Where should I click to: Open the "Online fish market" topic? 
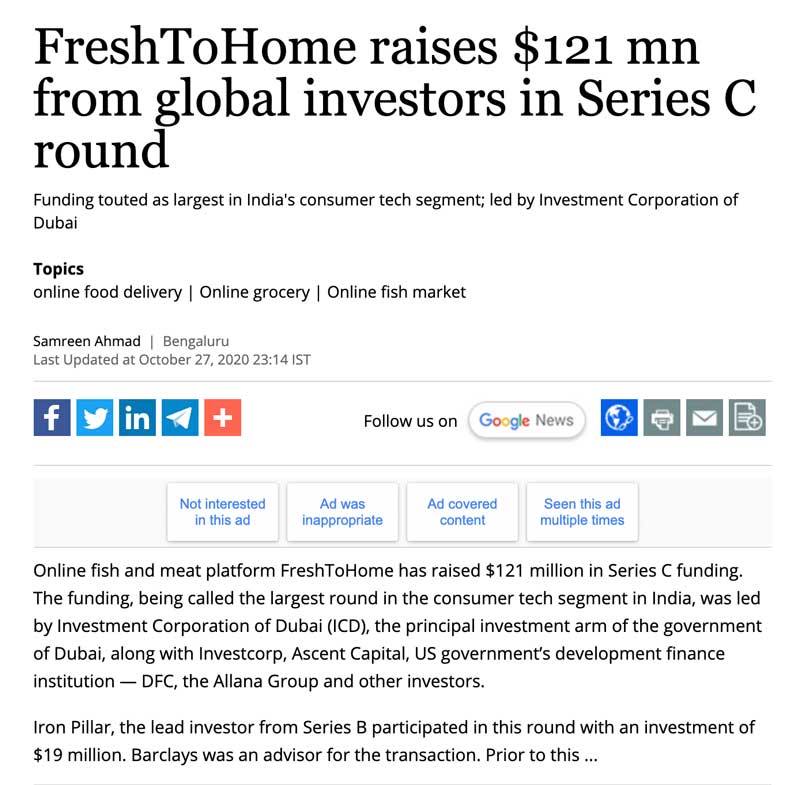[396, 292]
